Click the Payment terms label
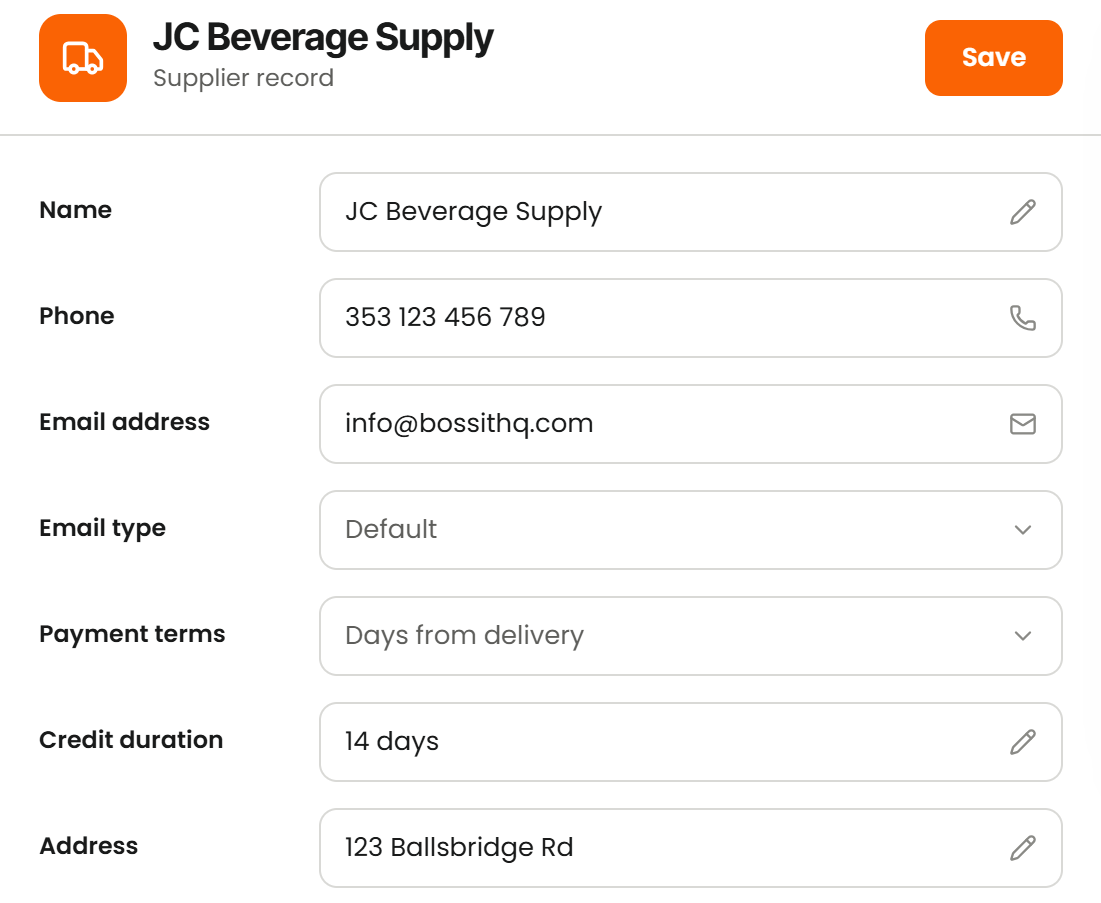The width and height of the screenshot is (1101, 903). coord(132,635)
